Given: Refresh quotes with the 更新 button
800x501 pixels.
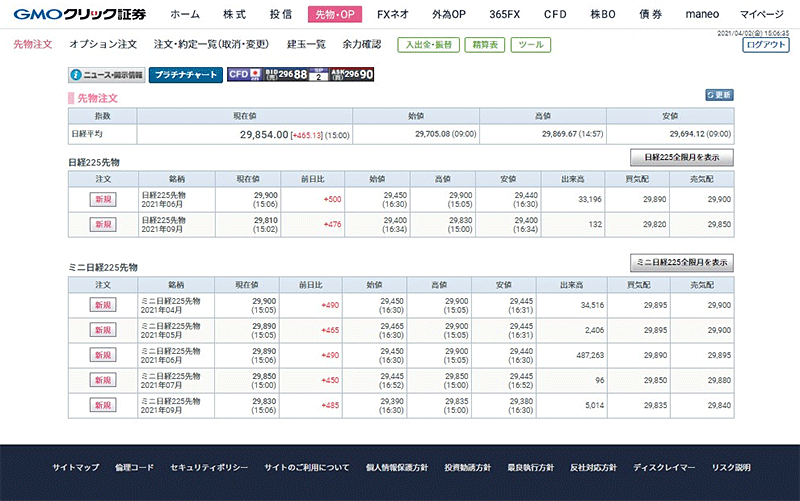Looking at the screenshot, I should tap(719, 95).
